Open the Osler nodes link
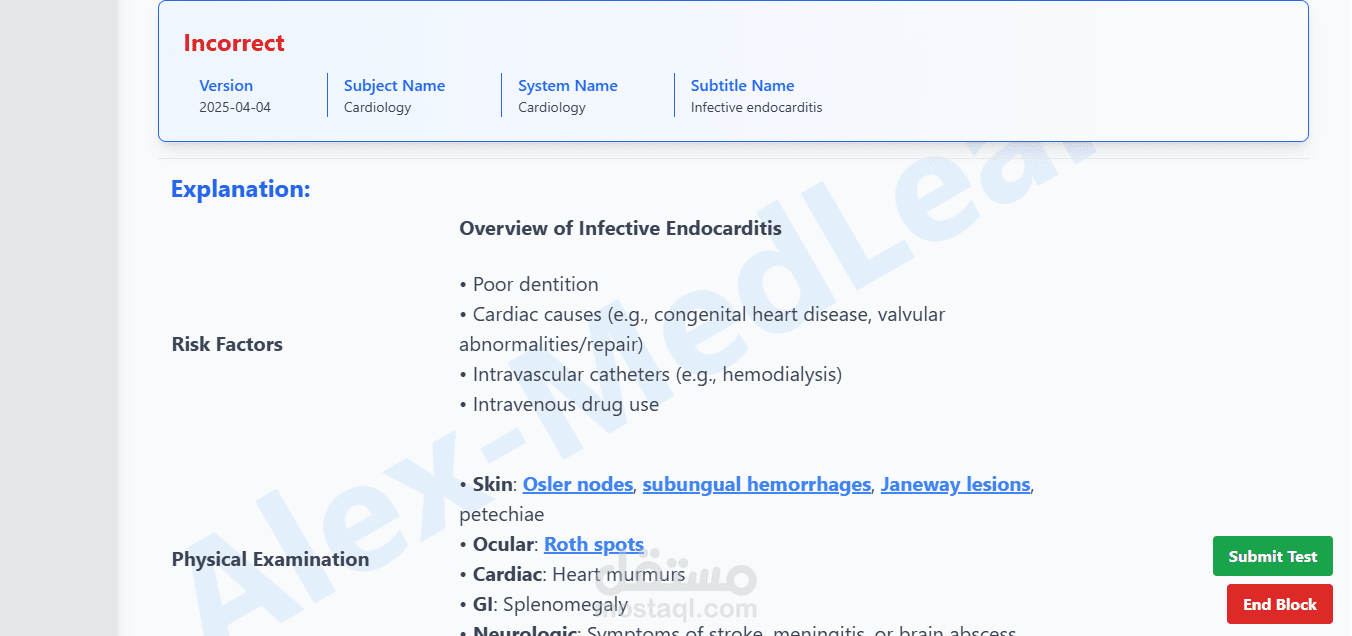The width and height of the screenshot is (1352, 636). pos(578,484)
